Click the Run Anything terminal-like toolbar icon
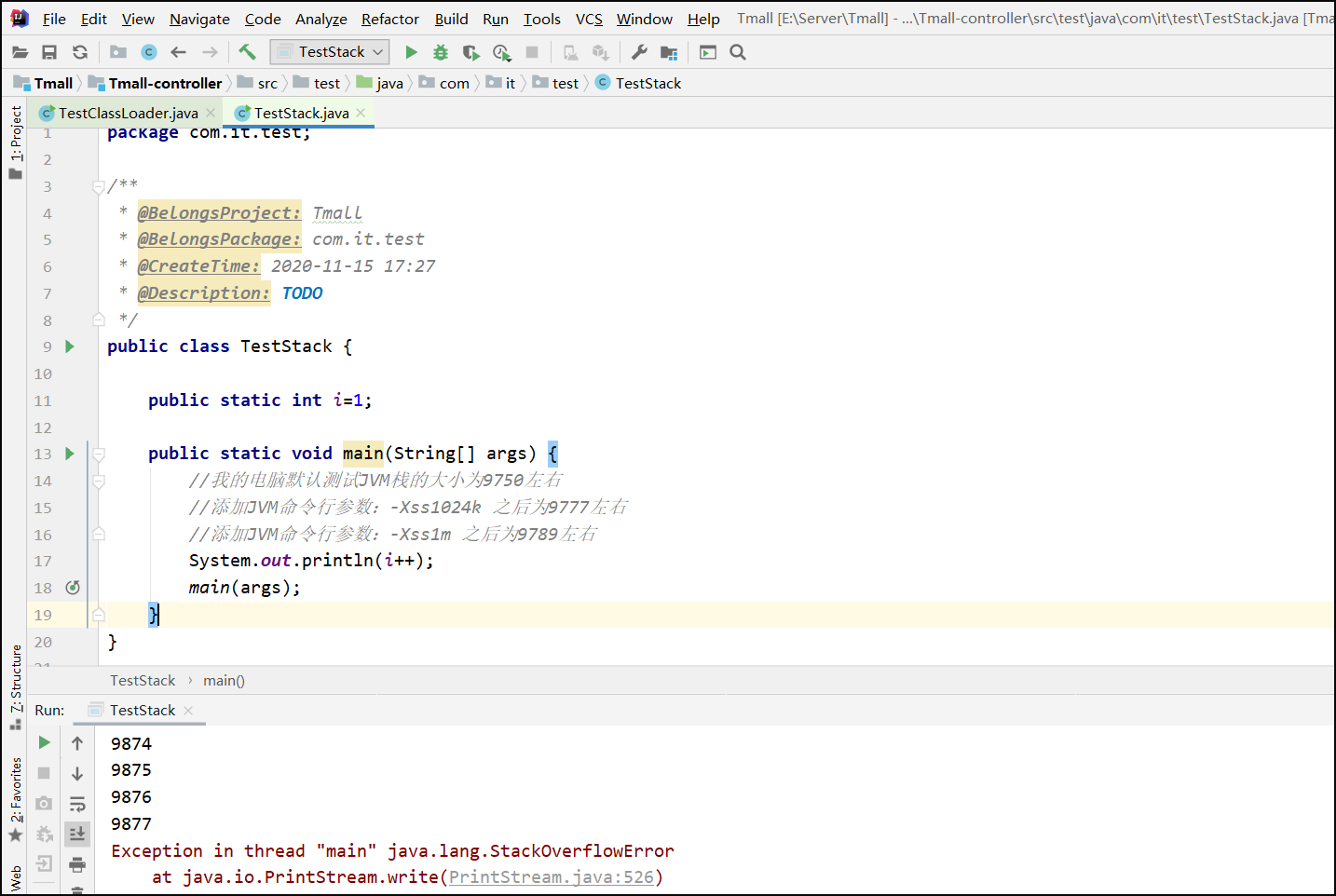 (708, 52)
